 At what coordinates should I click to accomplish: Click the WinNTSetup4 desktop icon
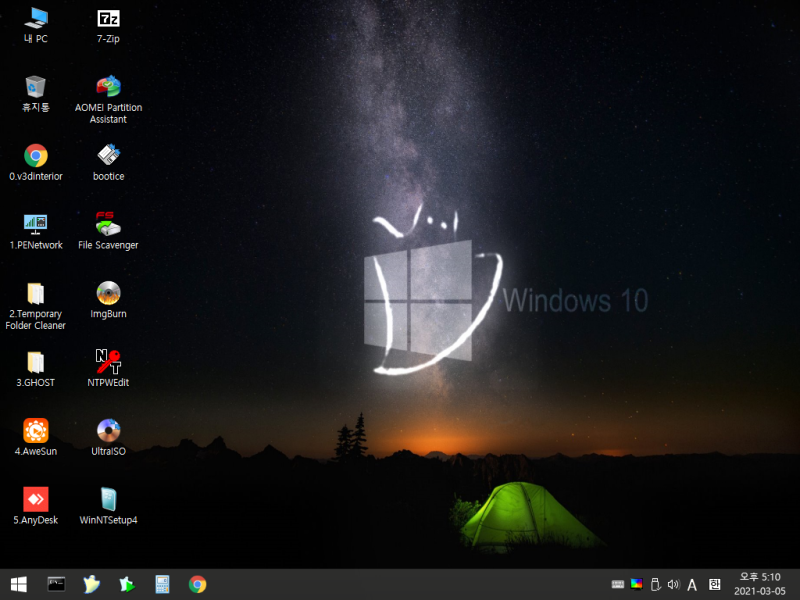[x=108, y=499]
